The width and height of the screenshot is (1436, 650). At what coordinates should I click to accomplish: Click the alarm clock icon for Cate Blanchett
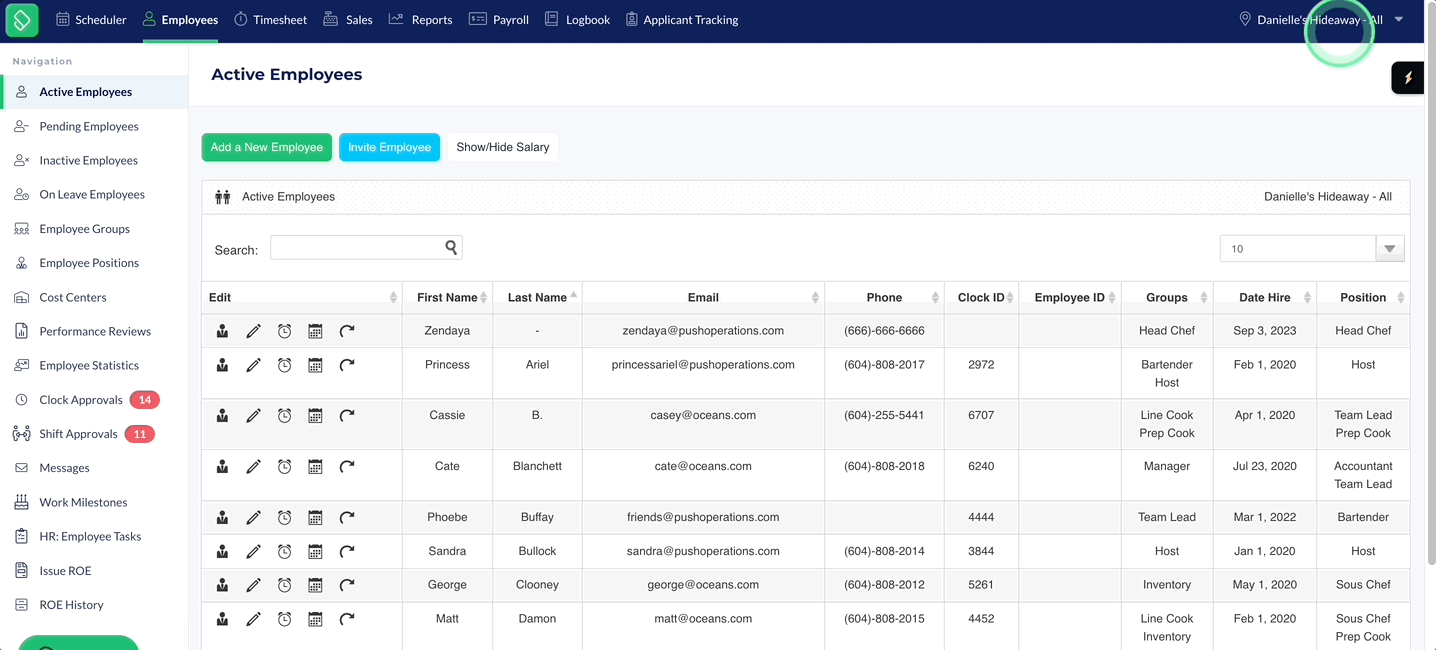(x=284, y=466)
